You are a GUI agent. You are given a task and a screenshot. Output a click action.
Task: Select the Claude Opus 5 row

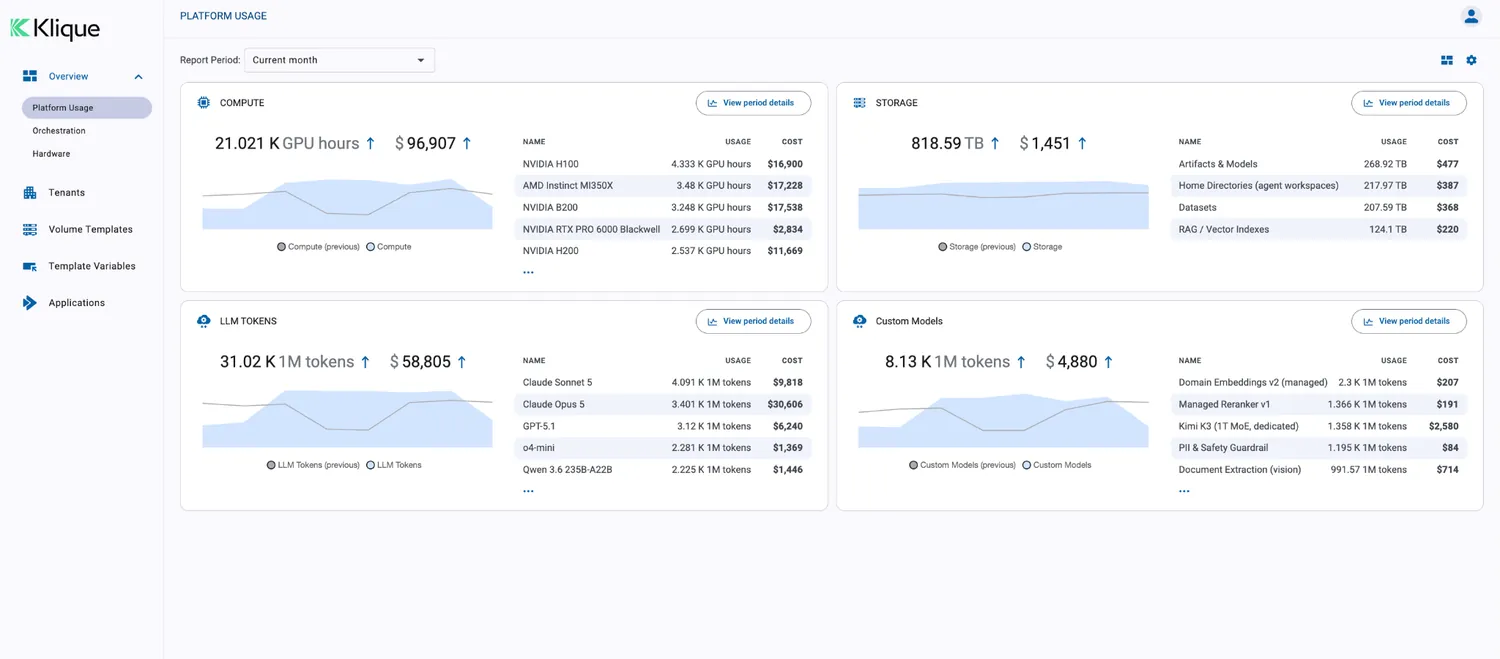663,405
